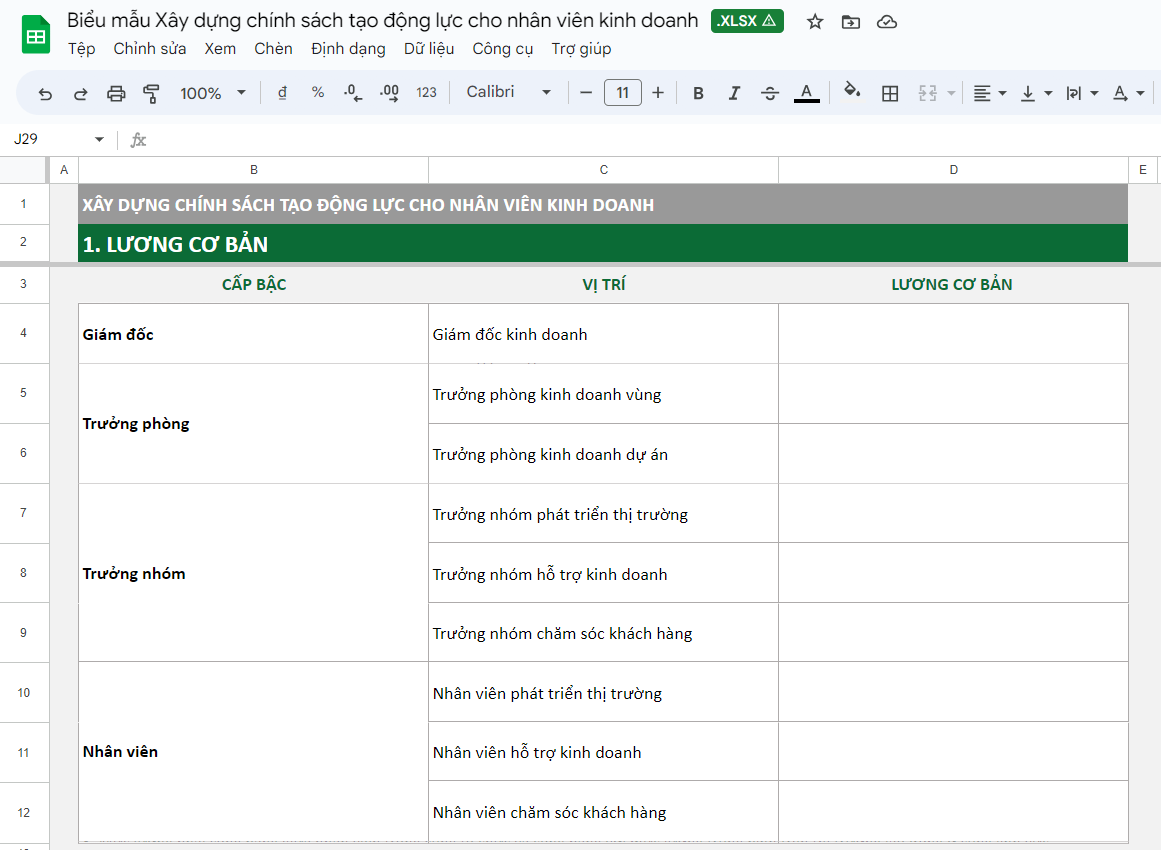This screenshot has width=1161, height=850.
Task: Select the merged 'Trưởng nhóm' cell
Action: 253,573
